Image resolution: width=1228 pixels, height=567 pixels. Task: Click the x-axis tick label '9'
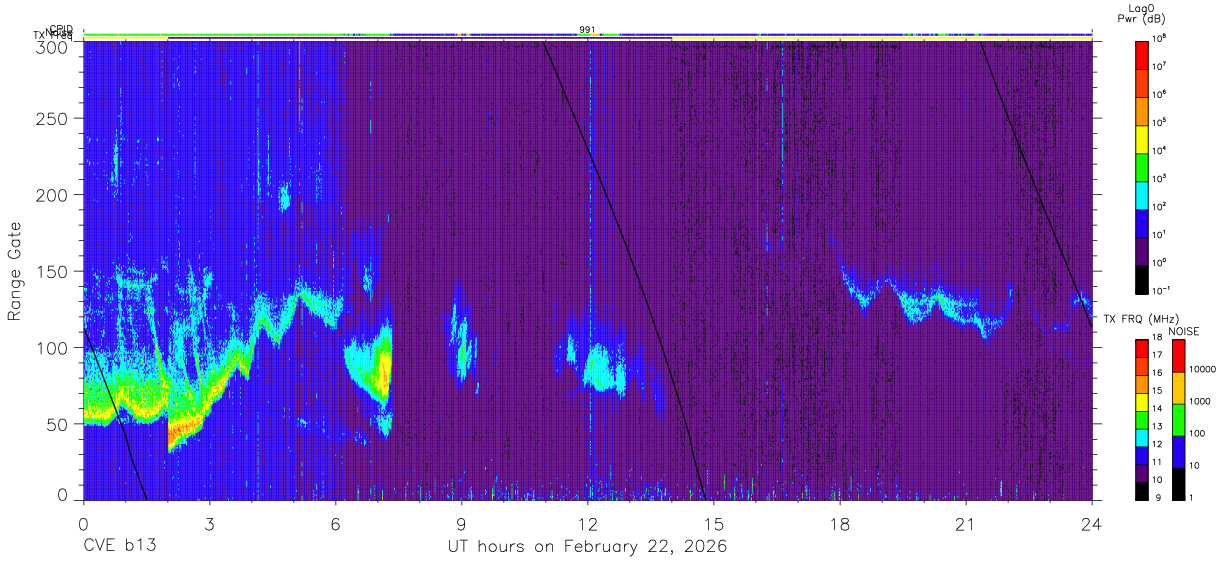(461, 524)
